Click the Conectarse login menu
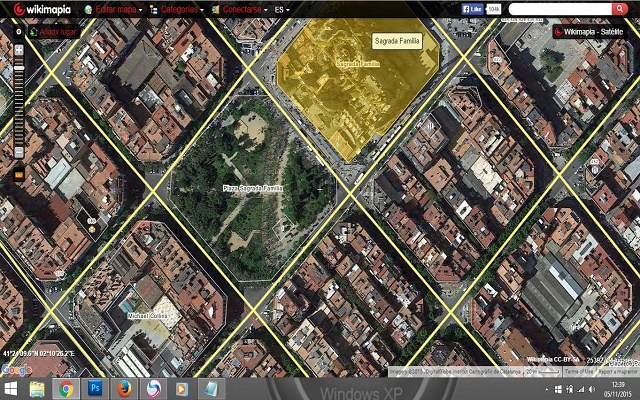640x400 pixels. pos(240,9)
